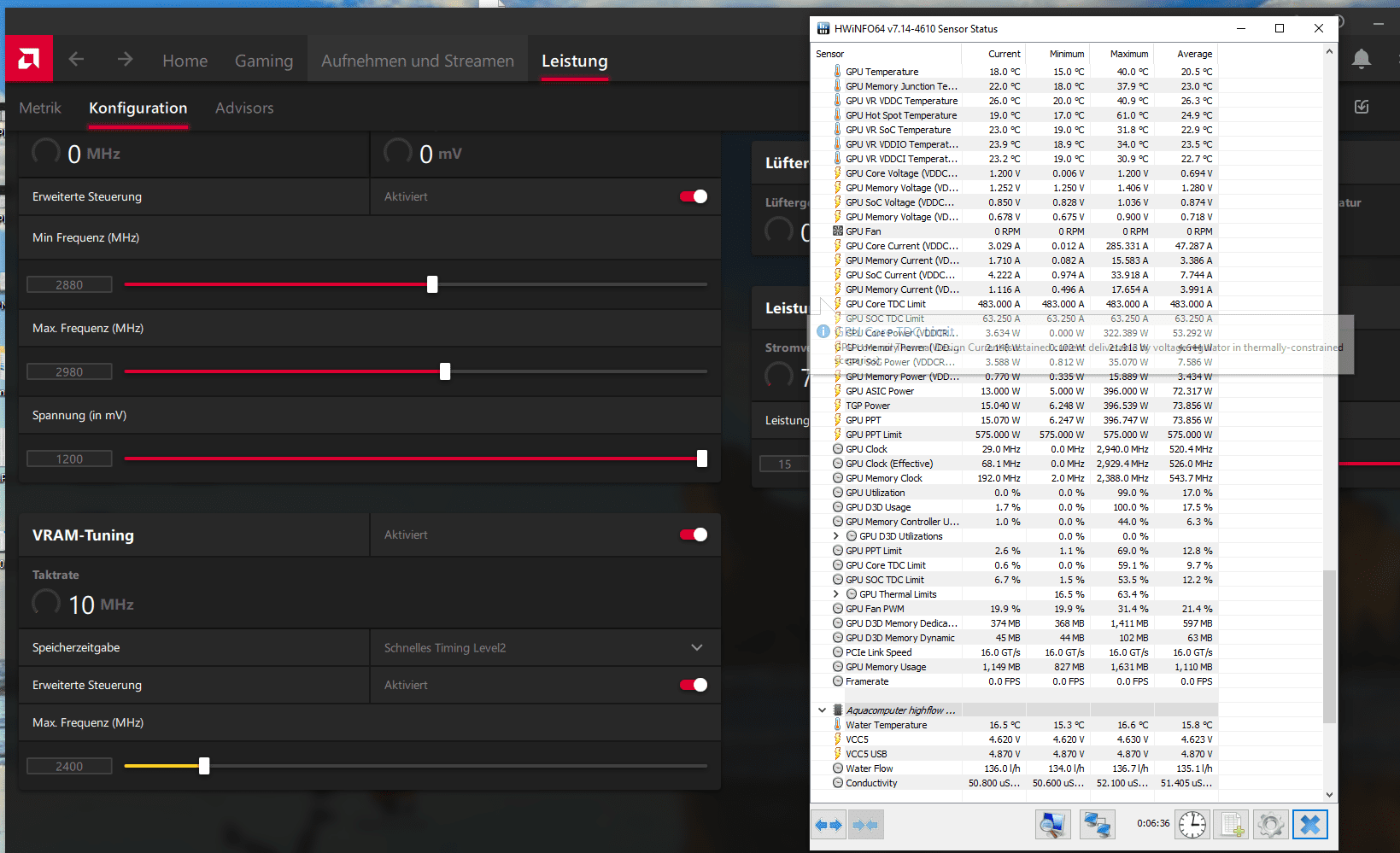Click Framerate row icon

pyautogui.click(x=838, y=681)
